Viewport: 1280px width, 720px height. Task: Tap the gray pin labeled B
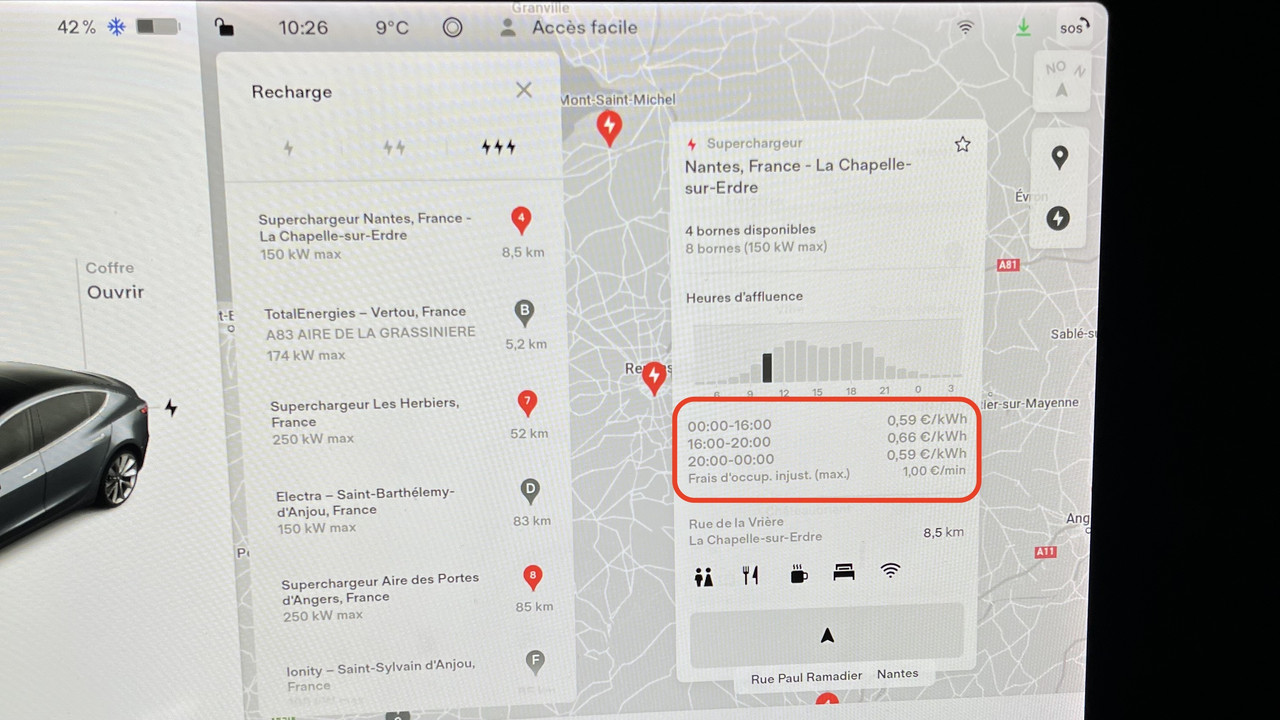pos(524,312)
